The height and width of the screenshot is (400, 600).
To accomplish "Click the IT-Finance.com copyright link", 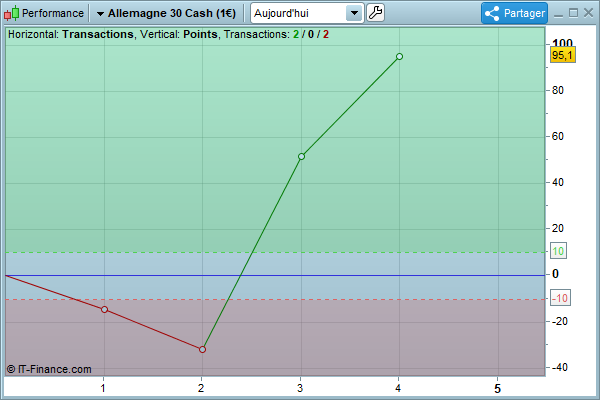I will [49, 369].
